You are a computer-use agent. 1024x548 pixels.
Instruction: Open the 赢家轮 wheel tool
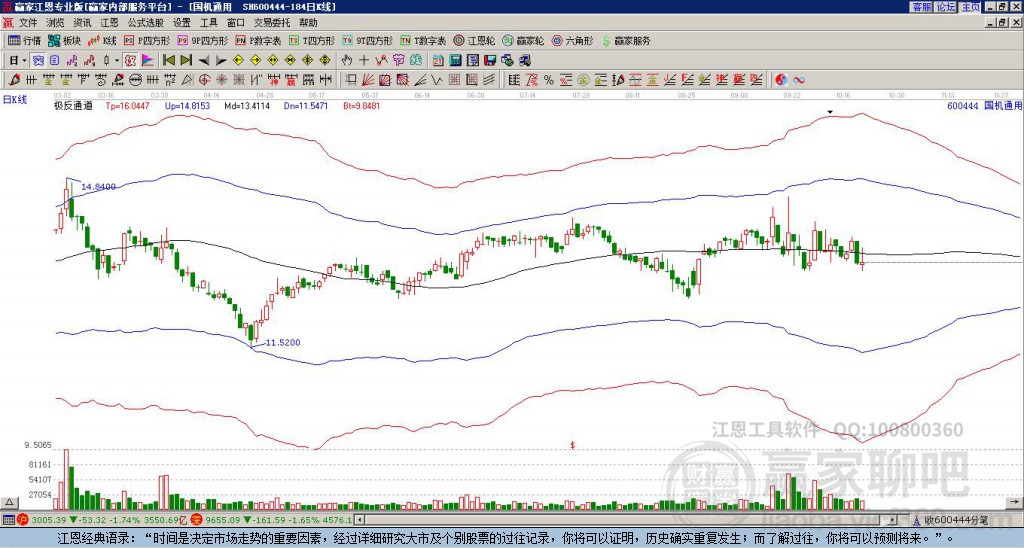tap(523, 40)
